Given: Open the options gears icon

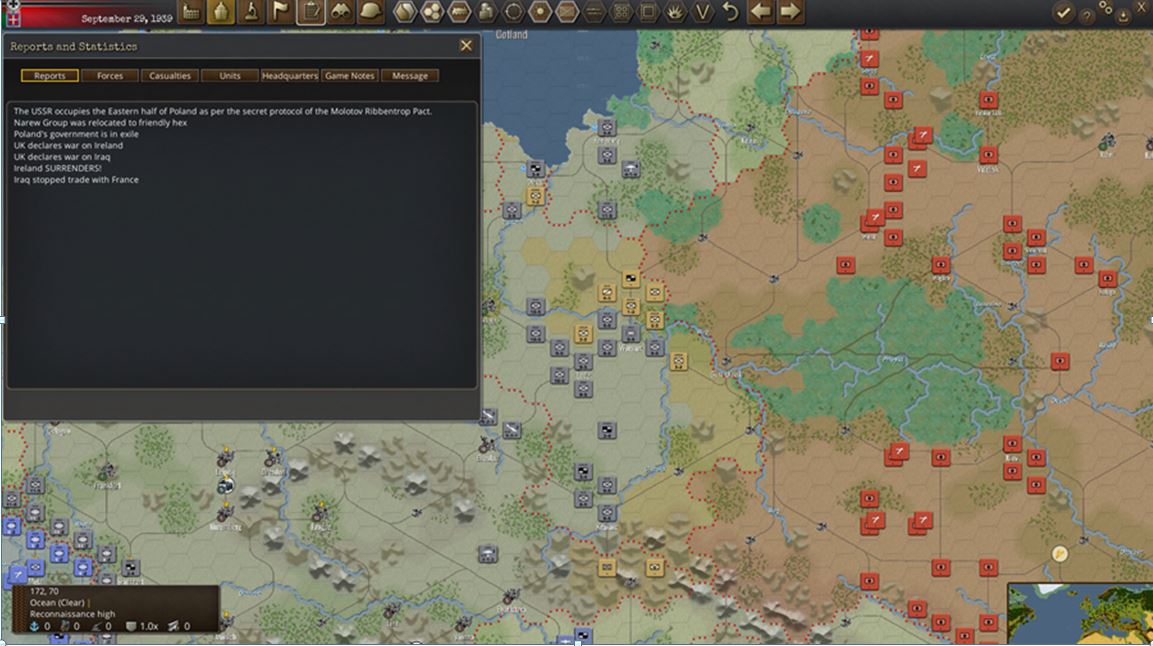Looking at the screenshot, I should point(1105,7).
